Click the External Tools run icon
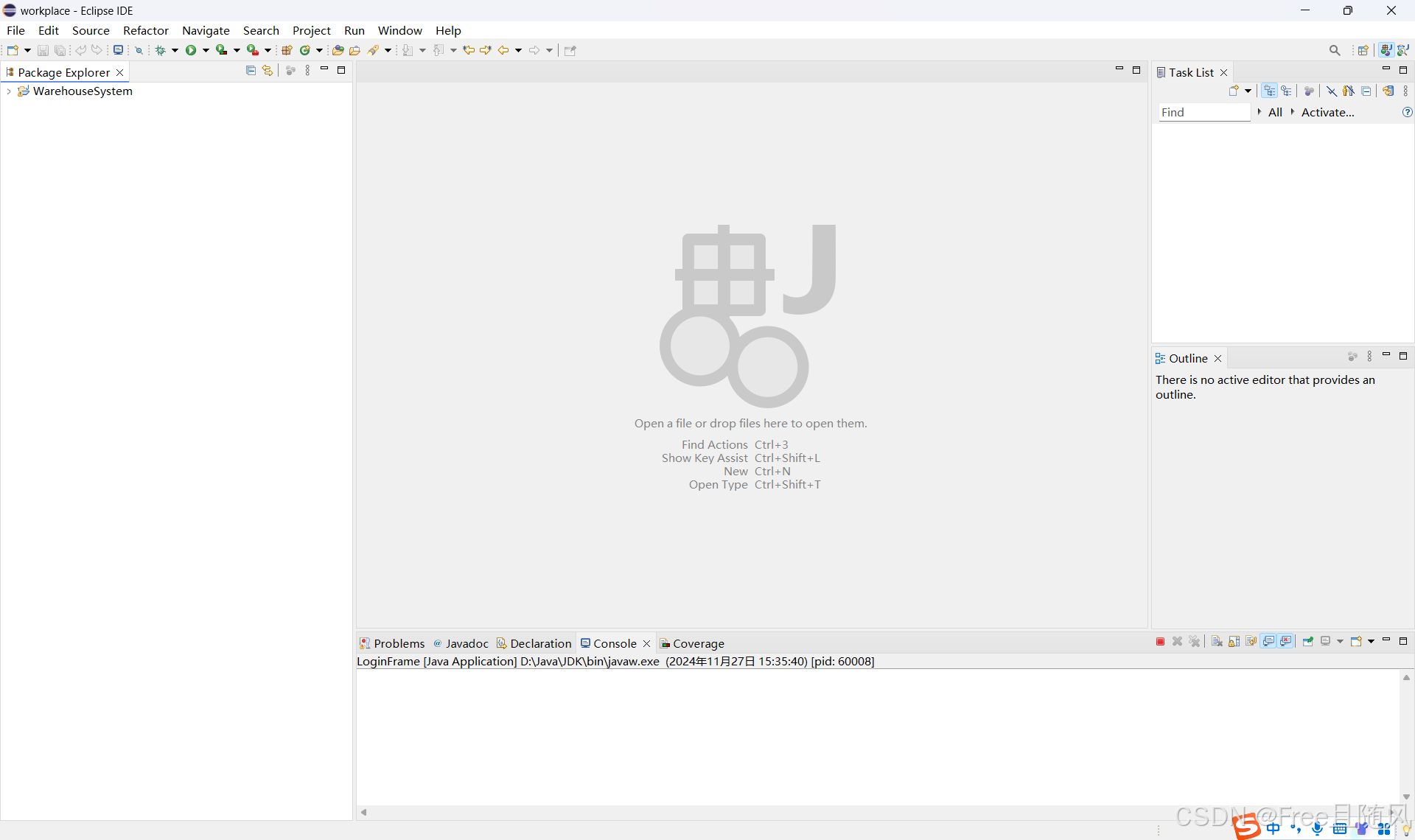The width and height of the screenshot is (1415, 840). [x=253, y=50]
